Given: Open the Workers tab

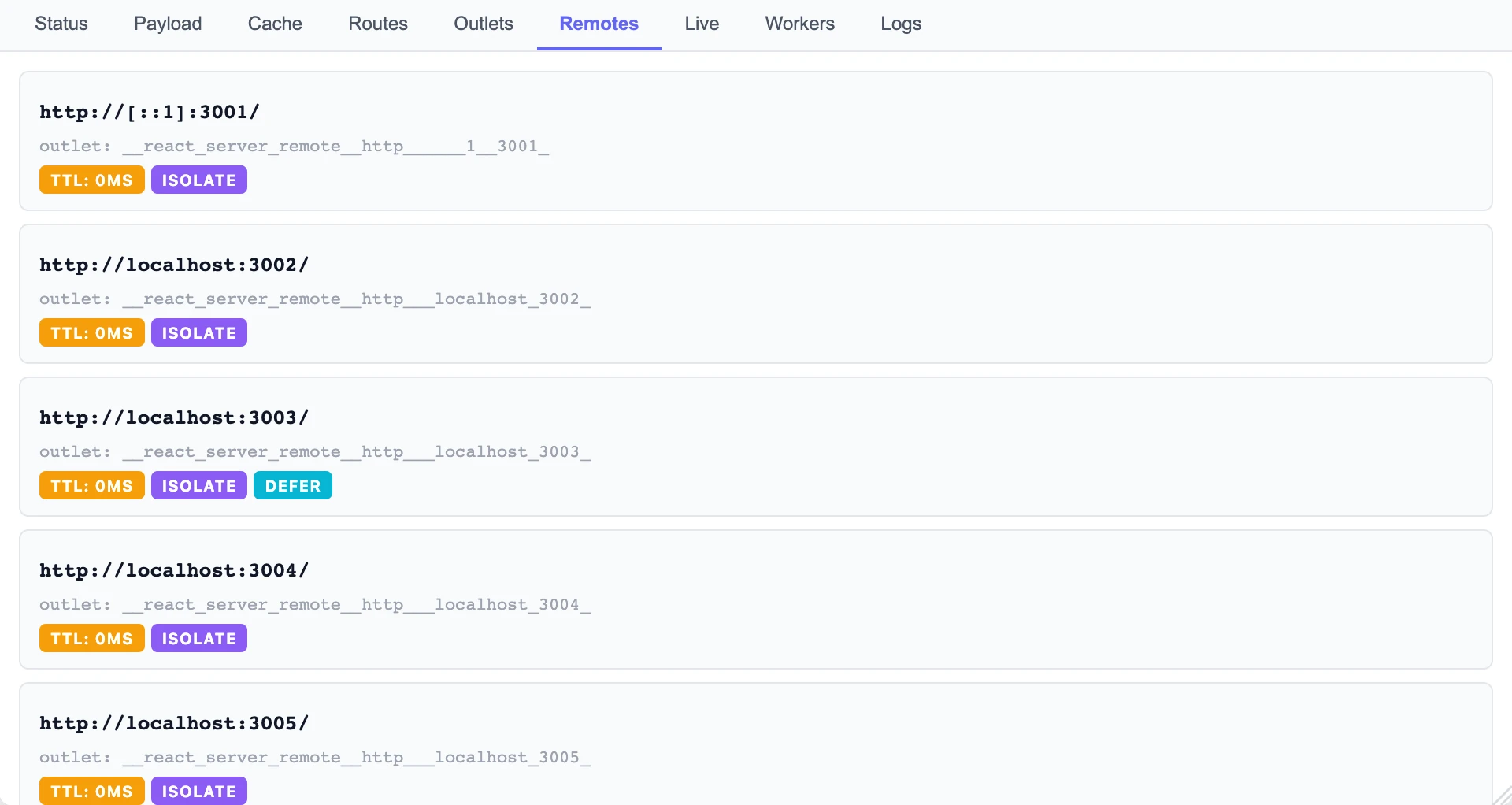Looking at the screenshot, I should [x=799, y=24].
